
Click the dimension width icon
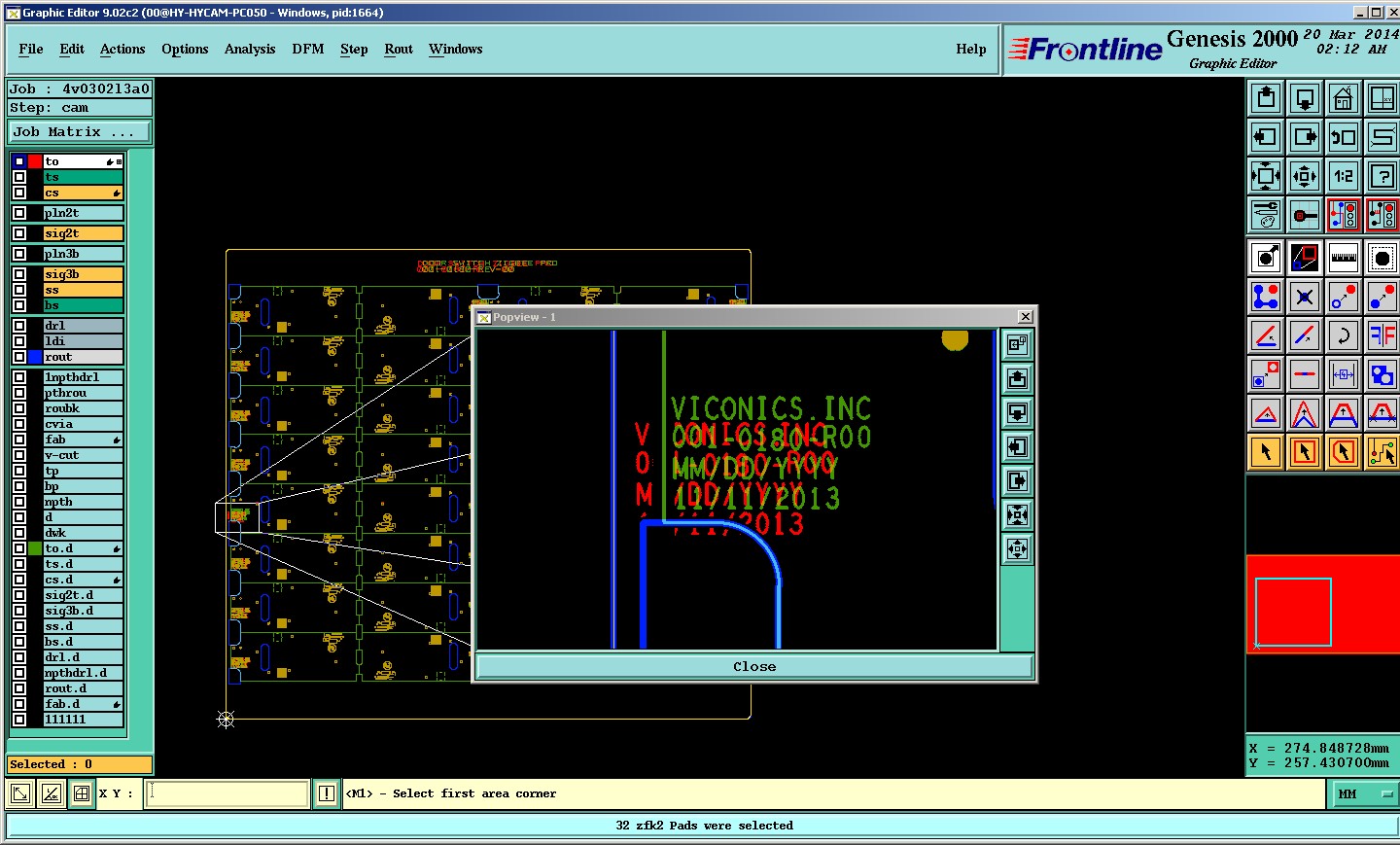(1344, 374)
